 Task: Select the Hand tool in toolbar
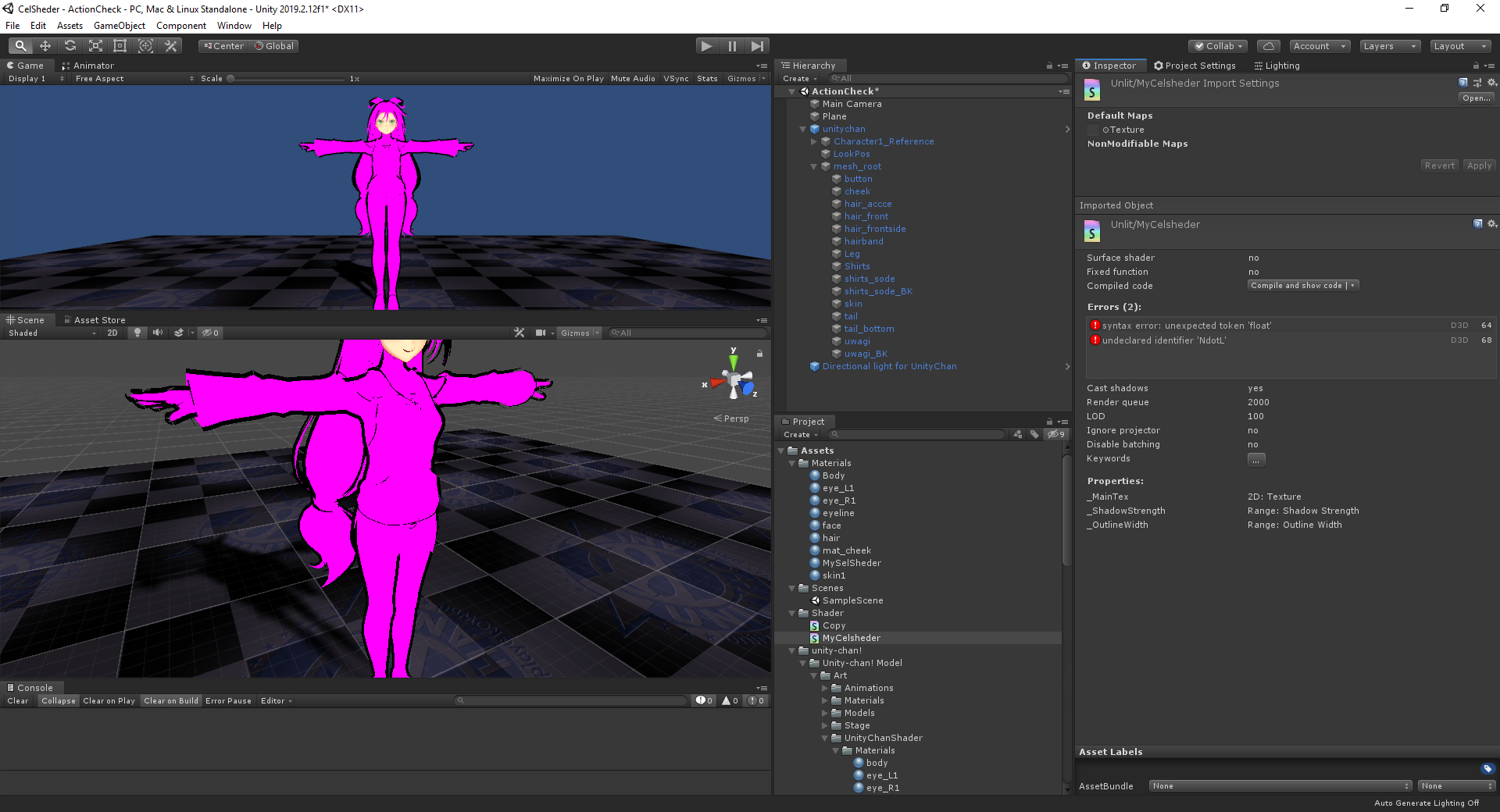coord(21,46)
